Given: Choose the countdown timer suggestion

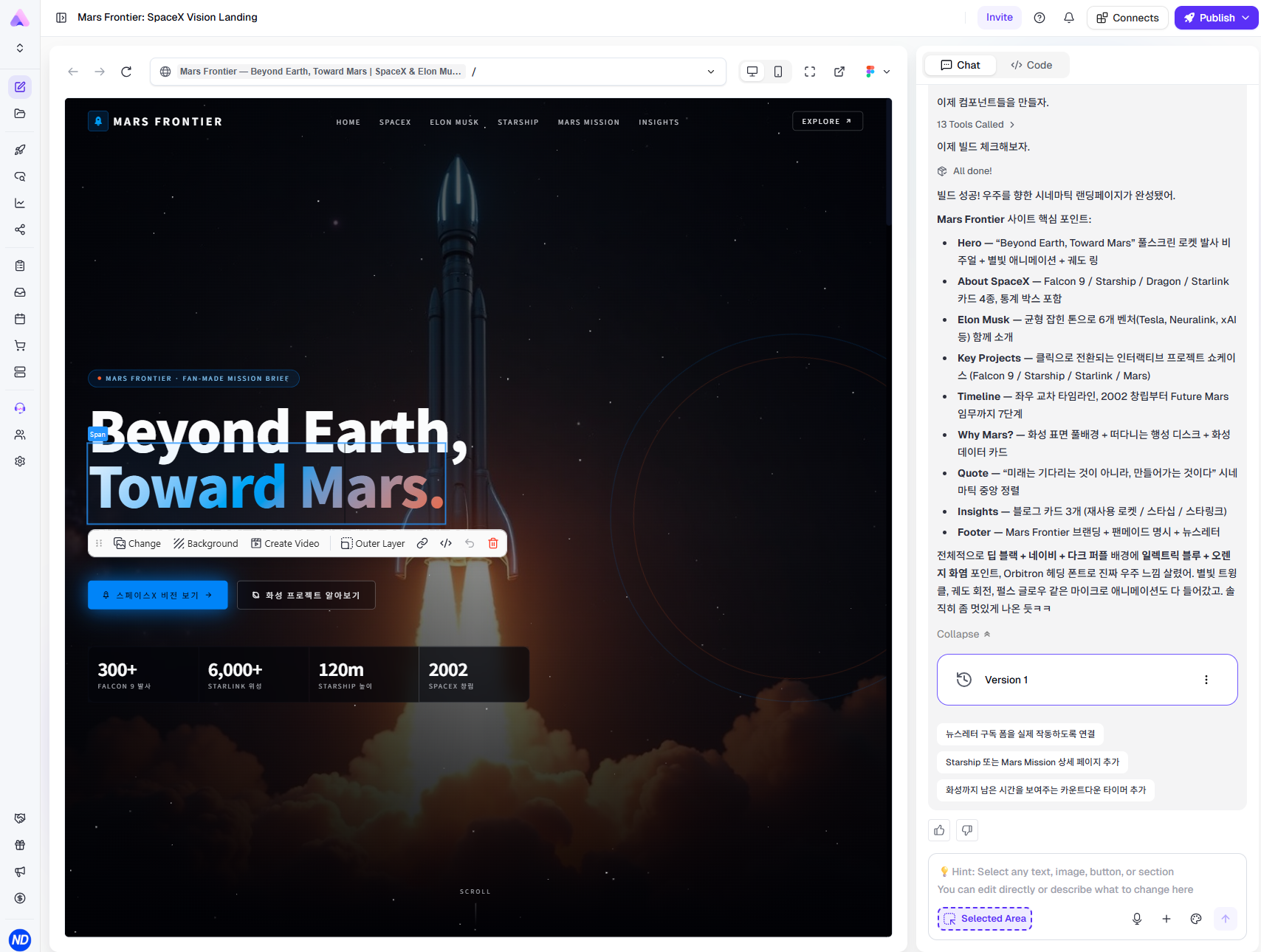Looking at the screenshot, I should coord(1045,790).
